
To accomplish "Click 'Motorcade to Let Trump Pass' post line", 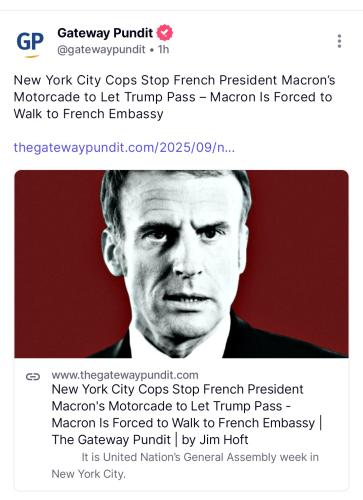I will point(105,97).
